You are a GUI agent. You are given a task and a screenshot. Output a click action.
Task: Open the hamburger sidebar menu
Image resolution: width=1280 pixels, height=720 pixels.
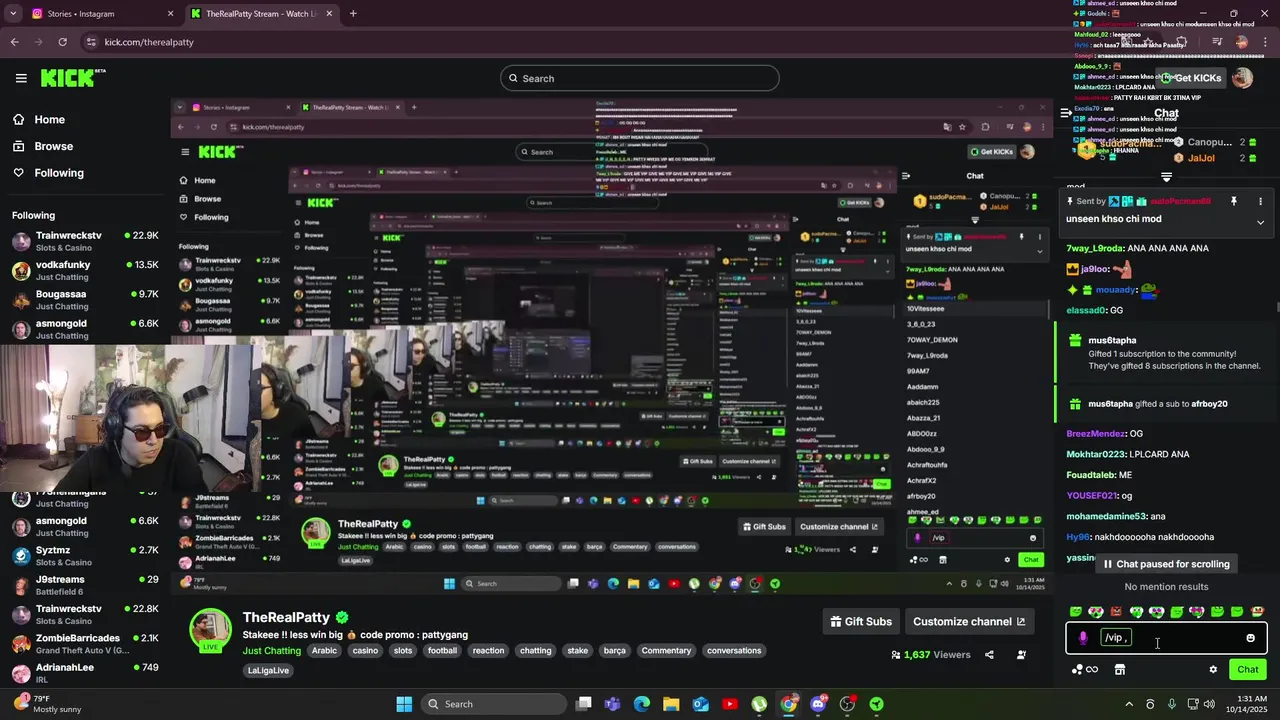(21, 78)
